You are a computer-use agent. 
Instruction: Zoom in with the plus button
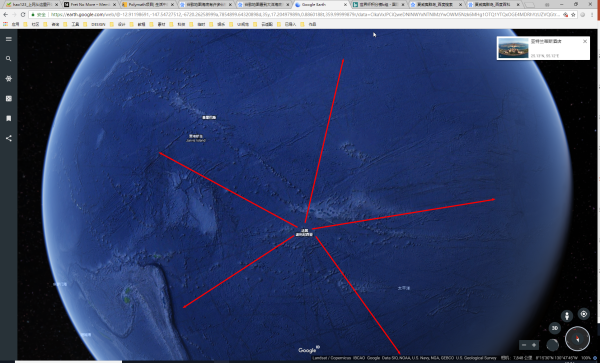coord(534,345)
